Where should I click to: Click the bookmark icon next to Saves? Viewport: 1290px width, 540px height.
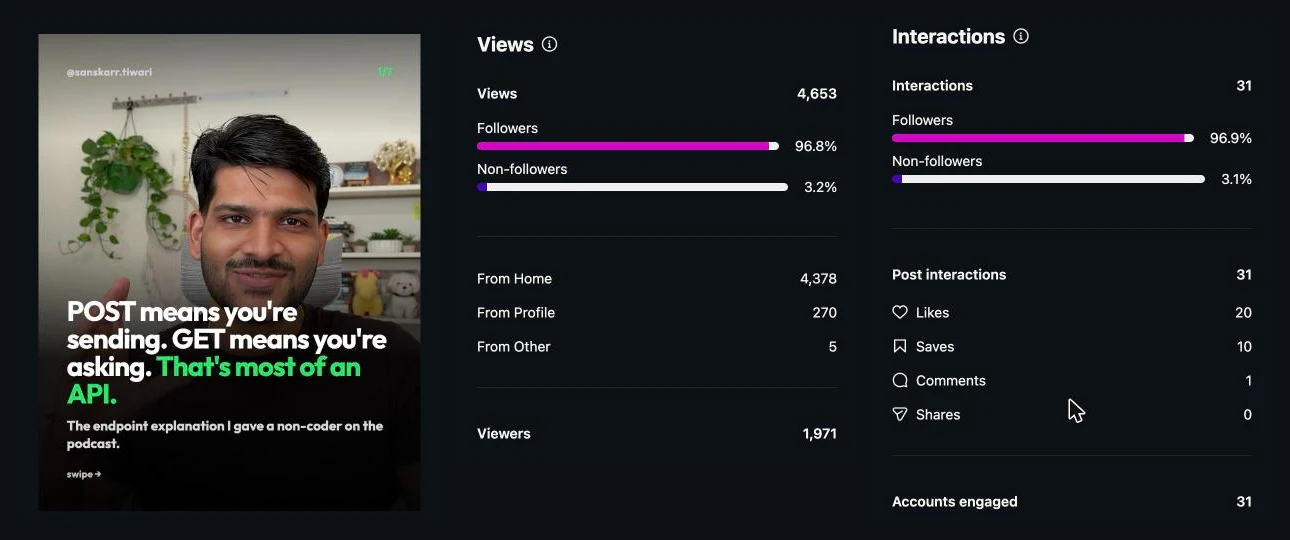[x=900, y=346]
